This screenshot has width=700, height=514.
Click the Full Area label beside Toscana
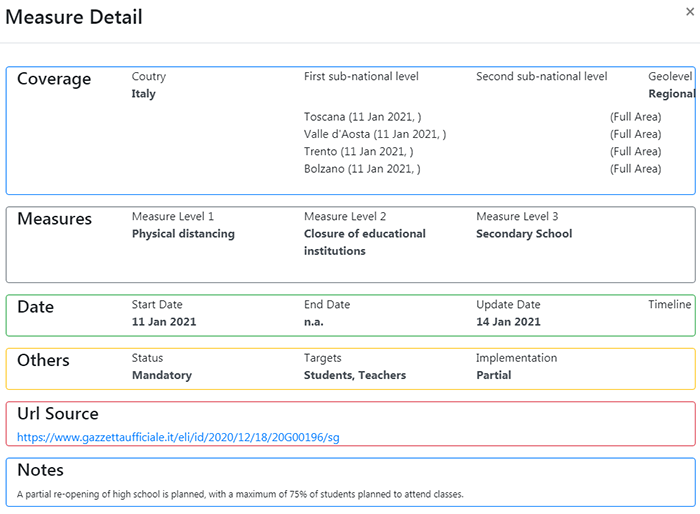point(636,117)
